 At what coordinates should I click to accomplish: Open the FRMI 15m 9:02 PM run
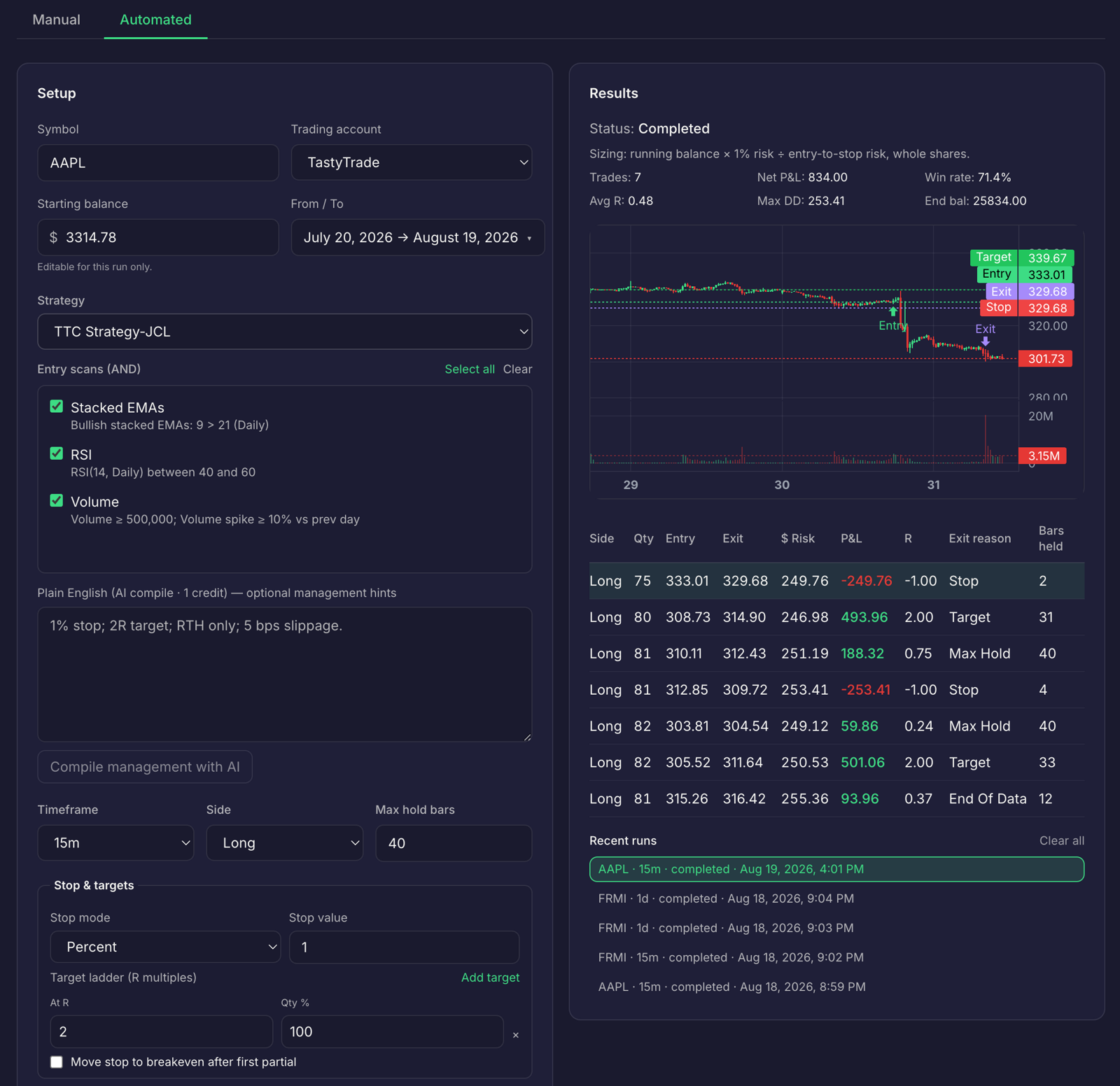836,957
